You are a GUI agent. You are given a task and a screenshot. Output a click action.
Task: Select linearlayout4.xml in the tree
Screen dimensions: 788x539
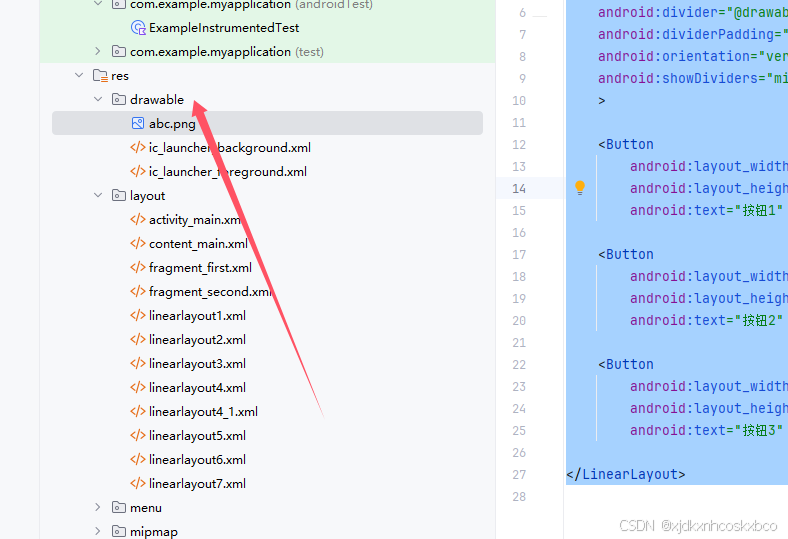[x=198, y=388]
